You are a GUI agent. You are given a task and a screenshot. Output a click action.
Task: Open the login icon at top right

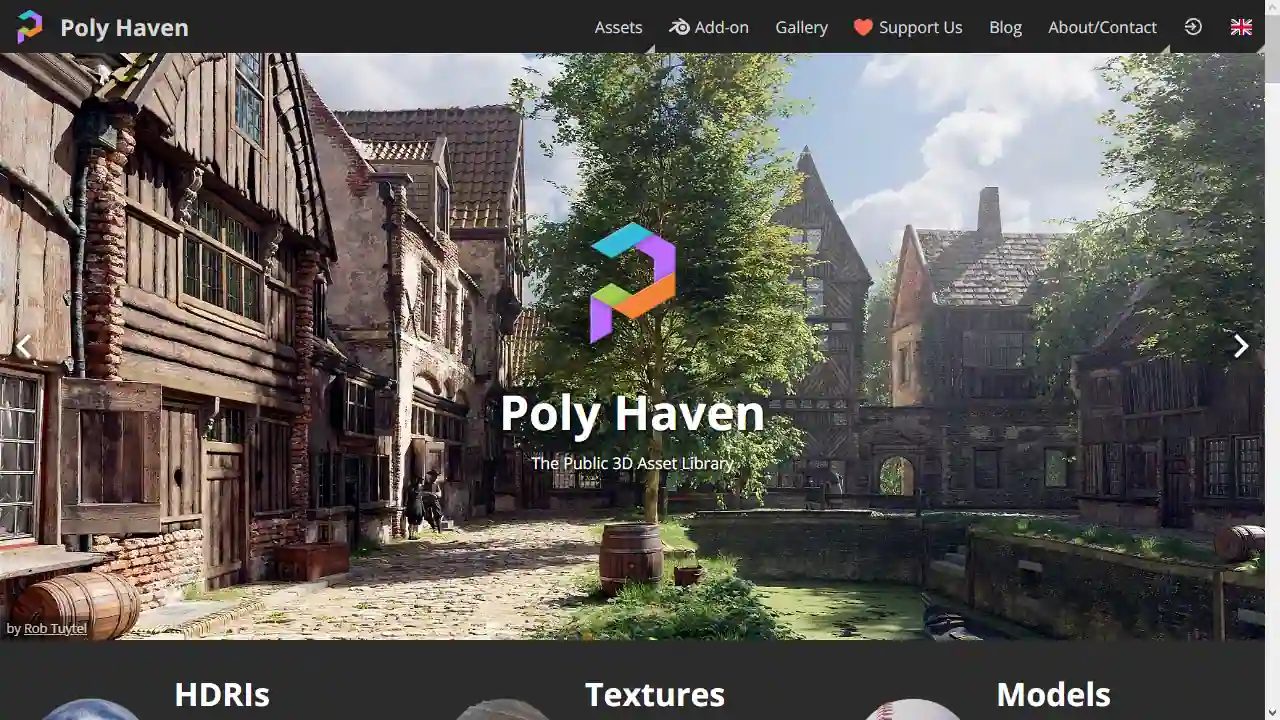(1193, 27)
